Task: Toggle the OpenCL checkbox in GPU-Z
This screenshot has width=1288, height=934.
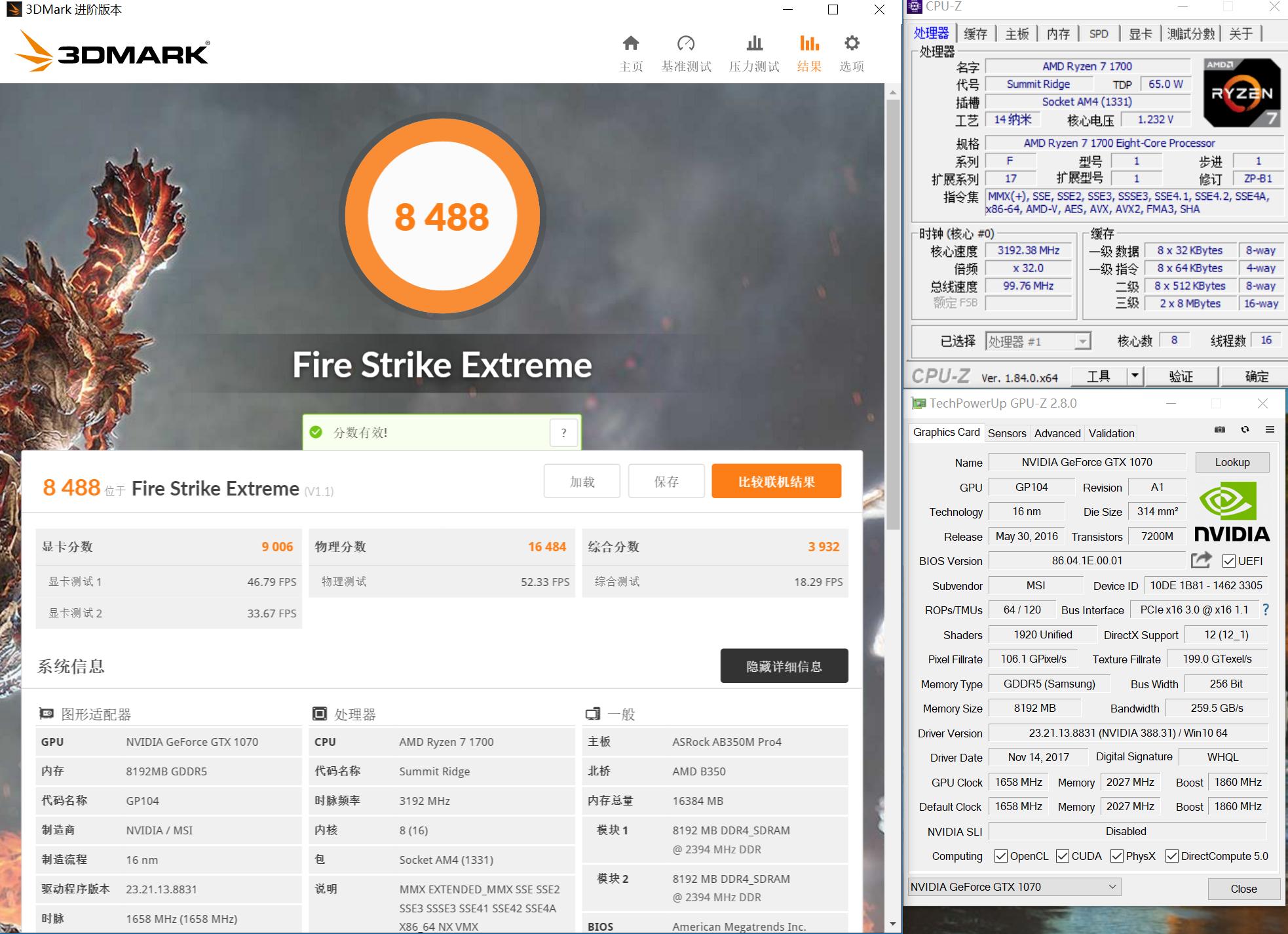Action: pos(1001,856)
